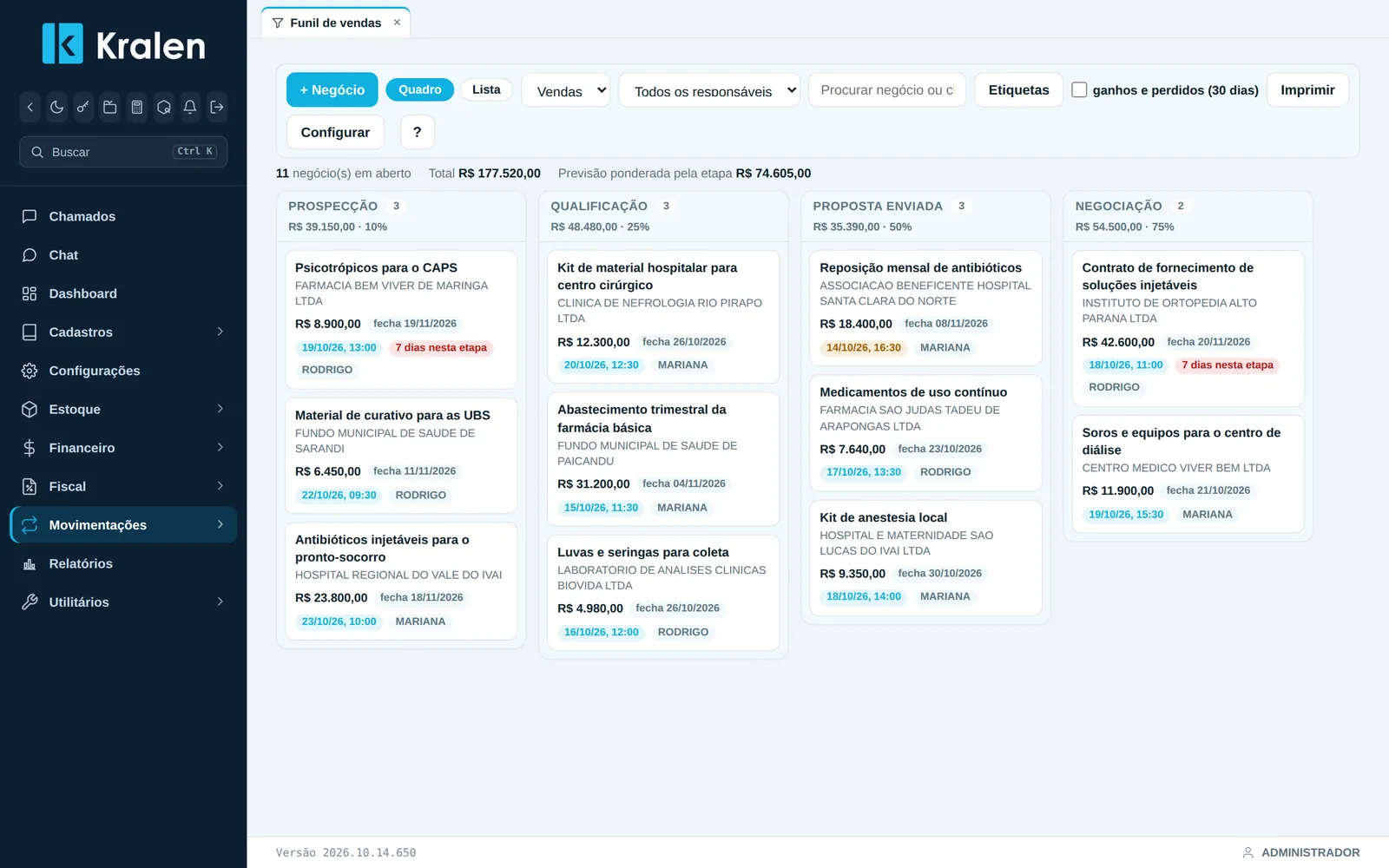This screenshot has width=1389, height=868.
Task: Open the Psicotrópicos para o CAPS card
Action: pyautogui.click(x=401, y=319)
